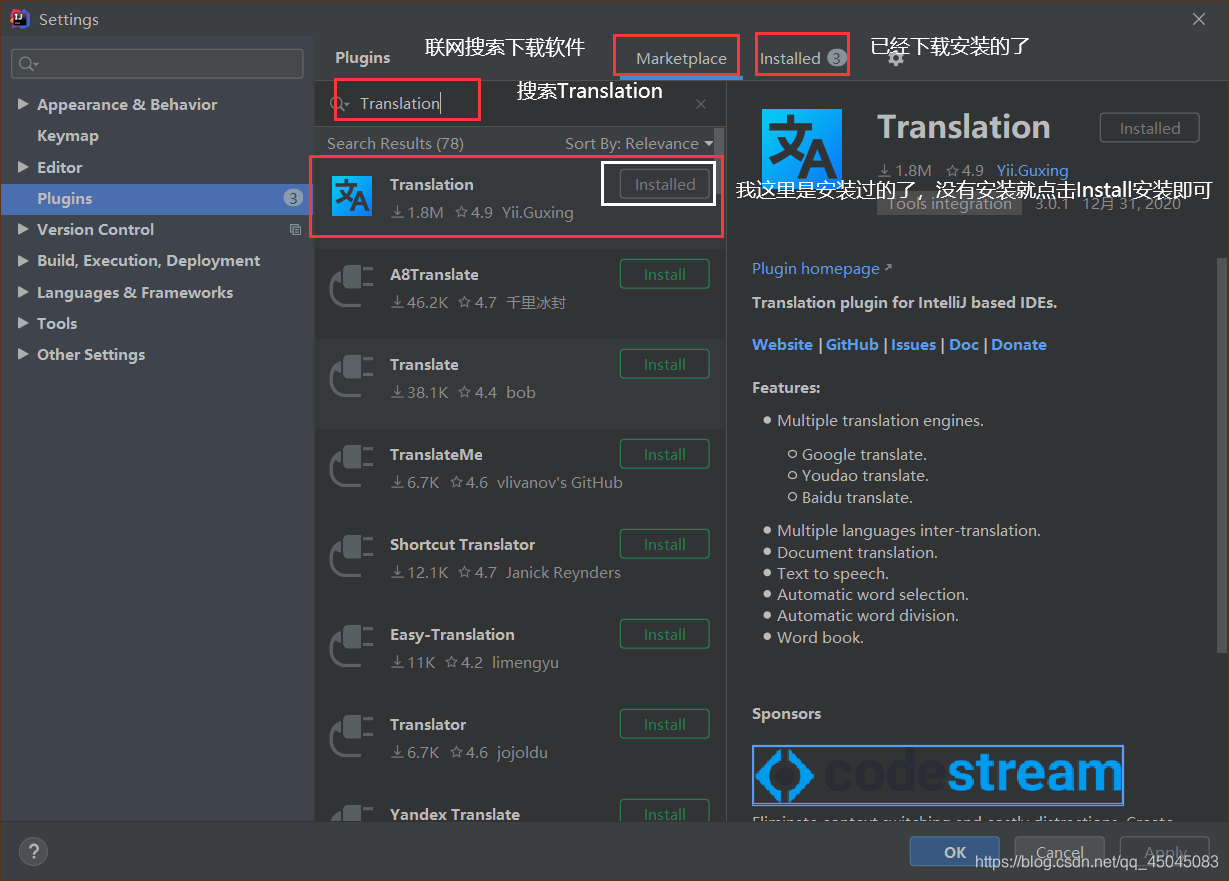1229x881 pixels.
Task: Clear the plugin search with X icon
Action: (701, 104)
